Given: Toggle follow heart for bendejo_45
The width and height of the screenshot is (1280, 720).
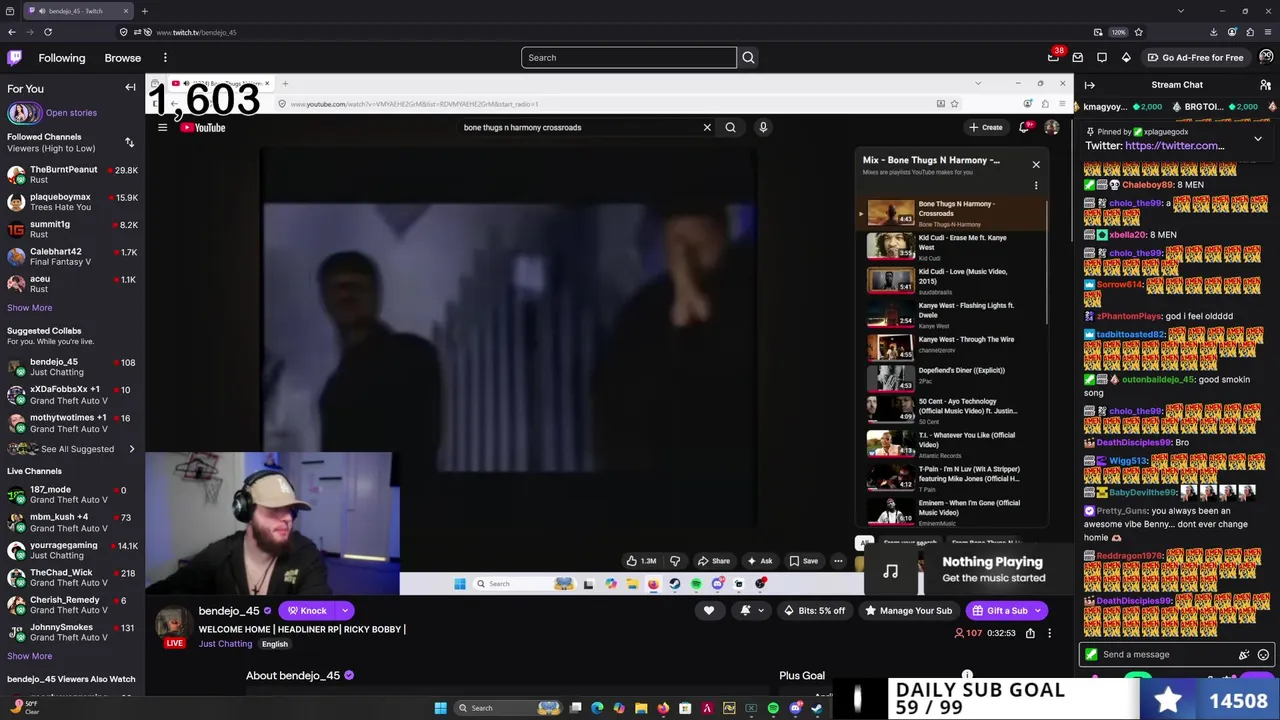Looking at the screenshot, I should [x=709, y=610].
